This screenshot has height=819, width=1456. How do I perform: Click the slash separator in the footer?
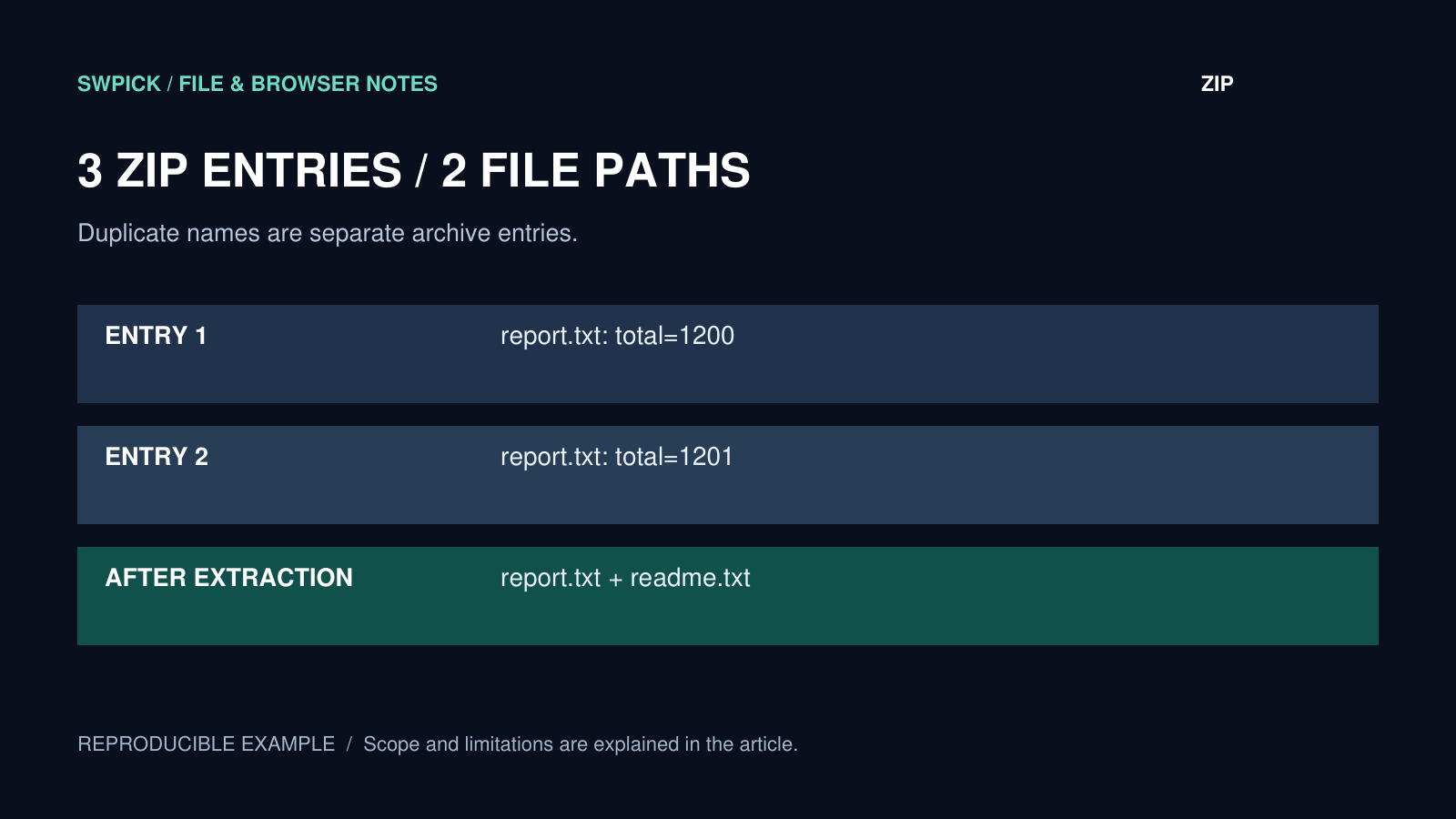click(349, 744)
